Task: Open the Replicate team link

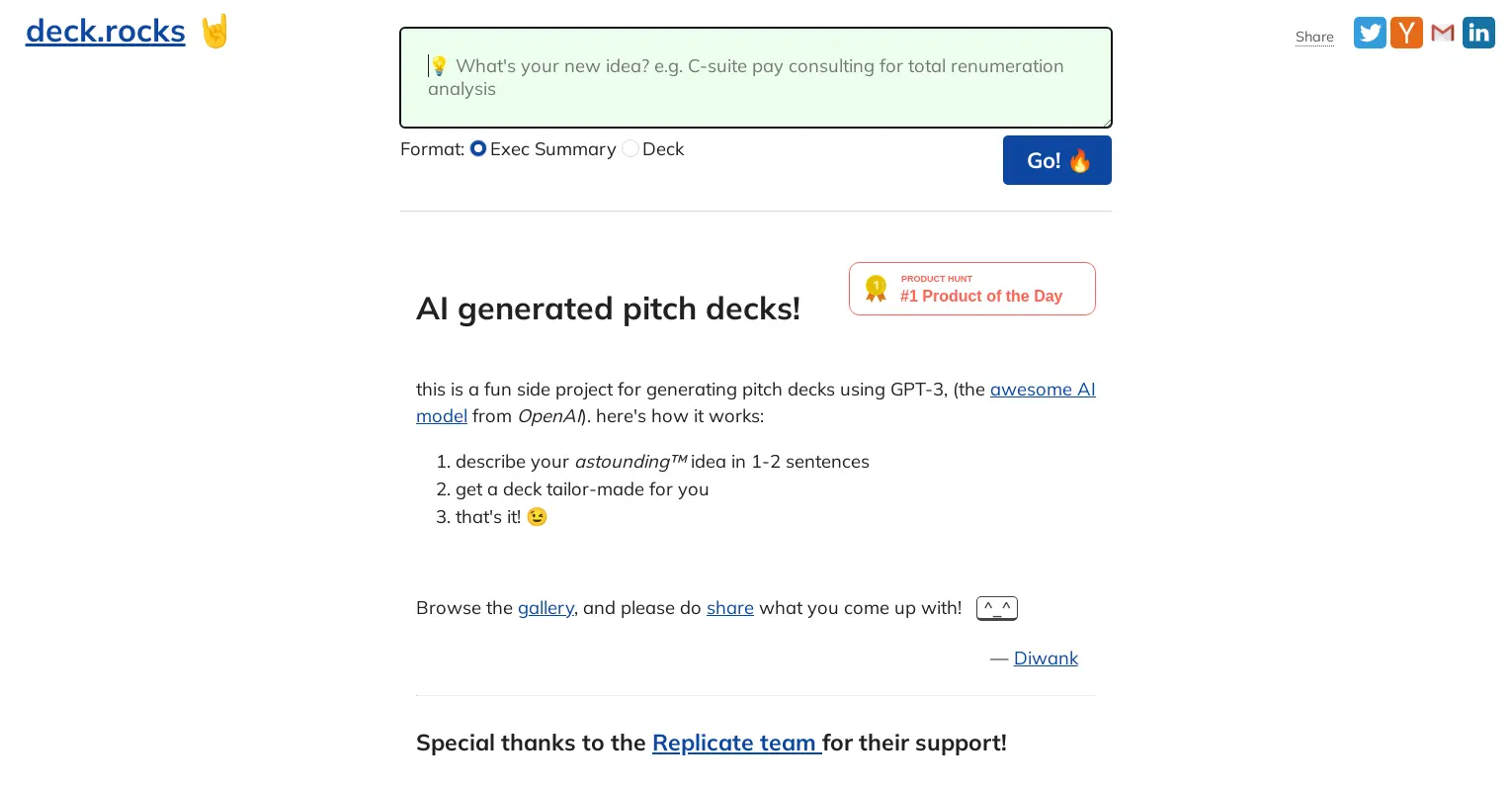Action: [x=735, y=742]
